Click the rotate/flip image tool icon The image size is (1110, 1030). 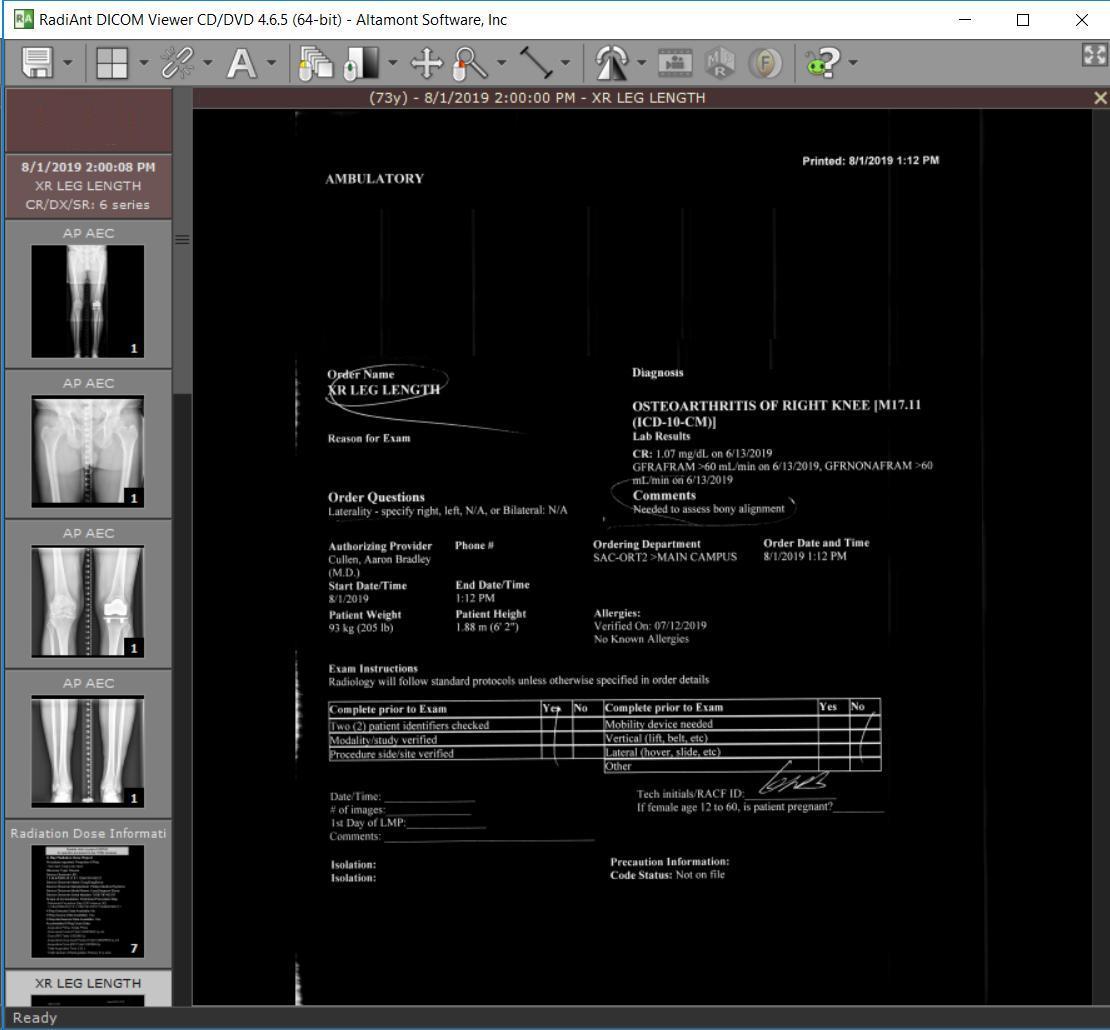[x=612, y=62]
